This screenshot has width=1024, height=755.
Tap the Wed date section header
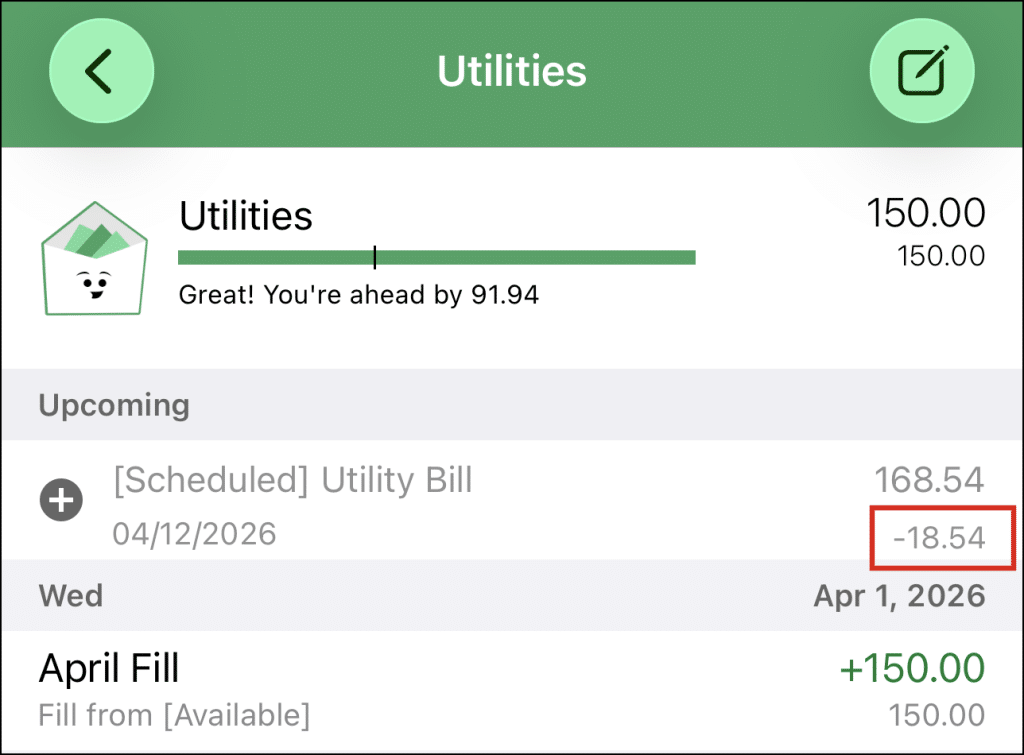click(71, 596)
